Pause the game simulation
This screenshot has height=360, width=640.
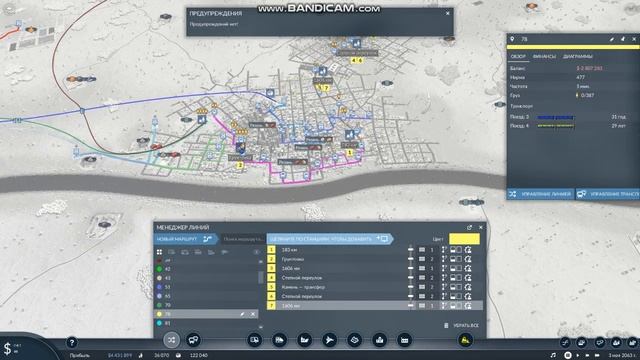tap(567, 355)
